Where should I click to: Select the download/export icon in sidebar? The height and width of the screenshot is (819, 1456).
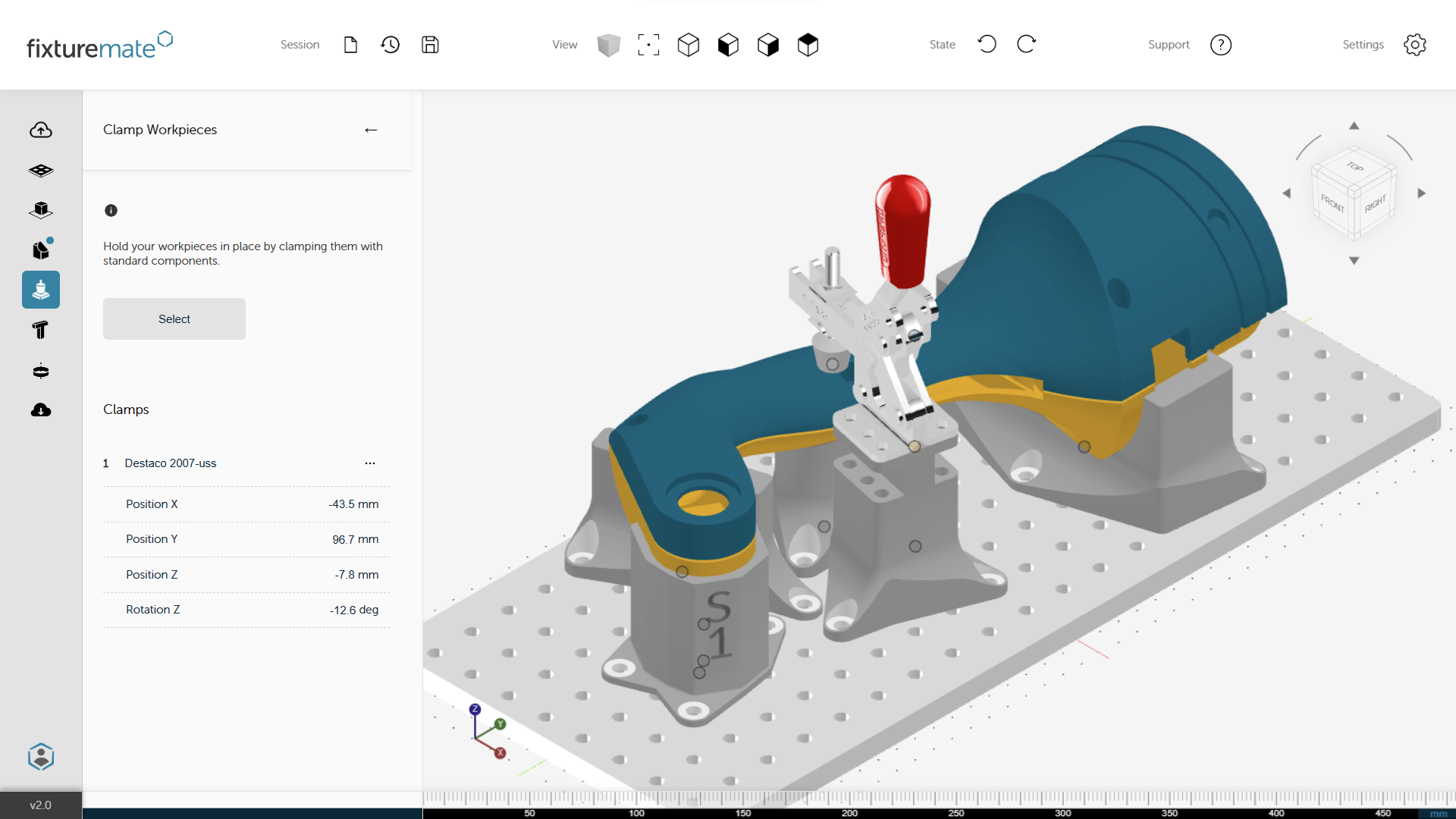tap(40, 411)
